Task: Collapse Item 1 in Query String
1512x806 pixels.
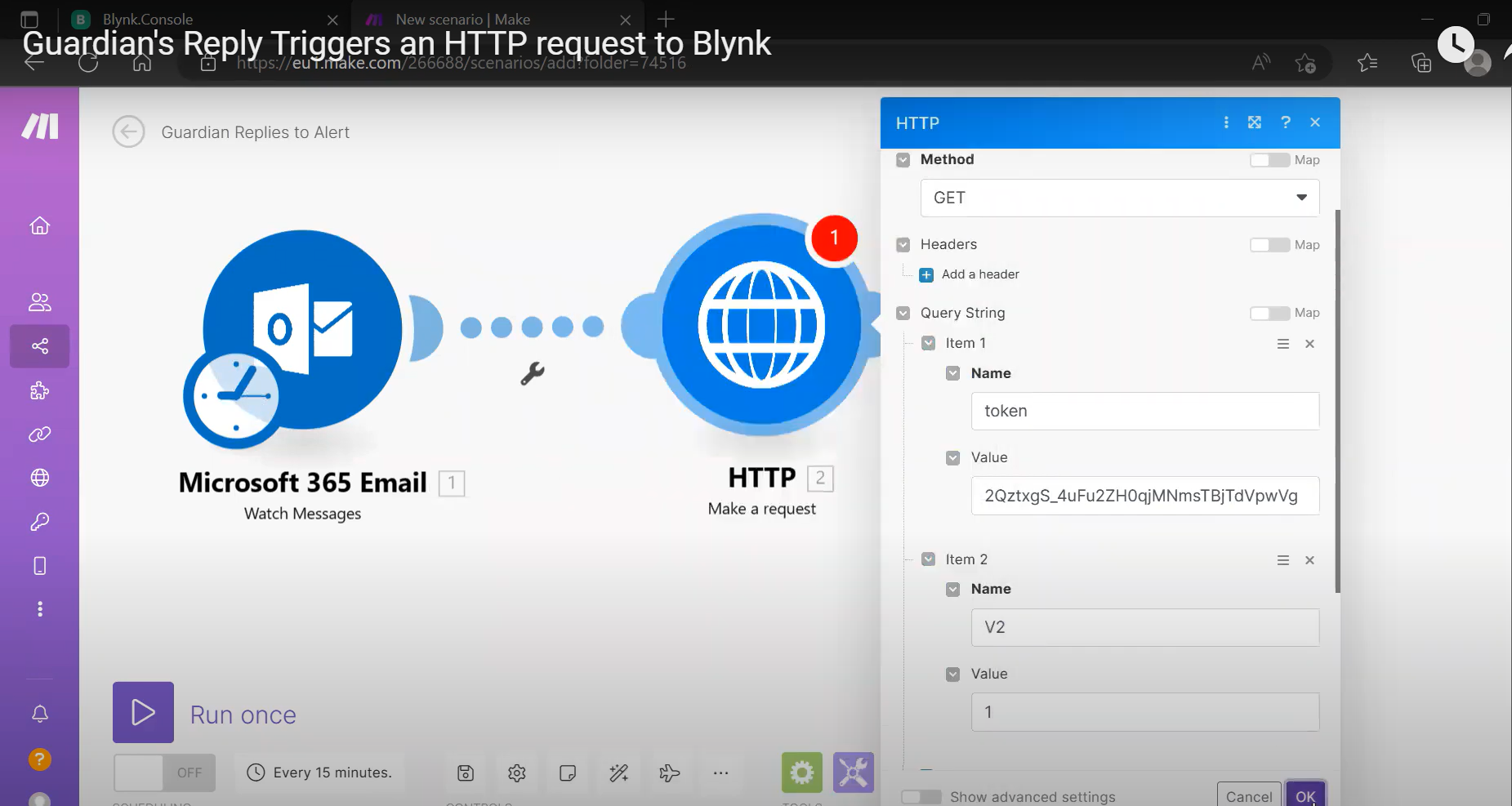Action: [928, 344]
